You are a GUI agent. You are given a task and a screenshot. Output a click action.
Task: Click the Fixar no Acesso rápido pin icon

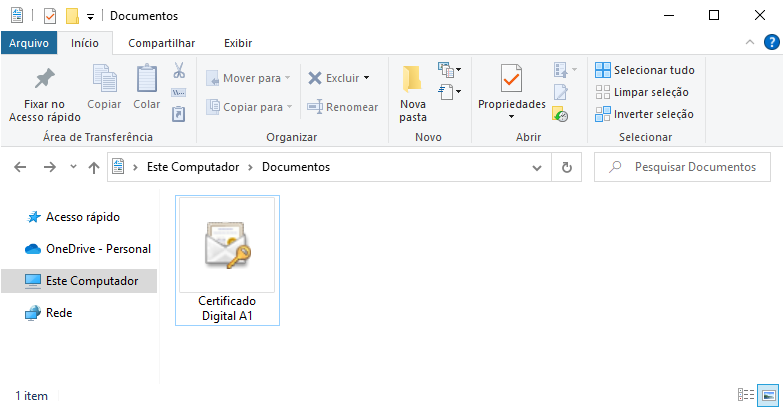click(x=44, y=78)
